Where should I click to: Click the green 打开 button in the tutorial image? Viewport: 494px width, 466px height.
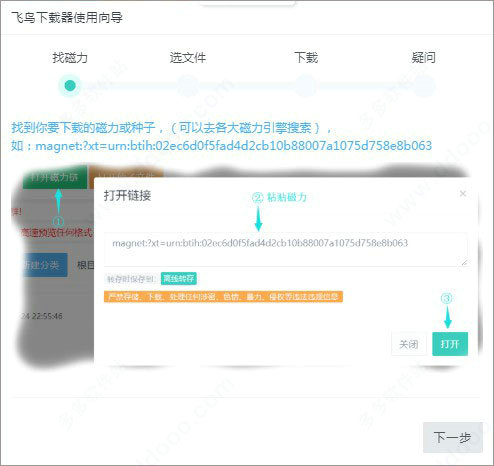tap(450, 344)
